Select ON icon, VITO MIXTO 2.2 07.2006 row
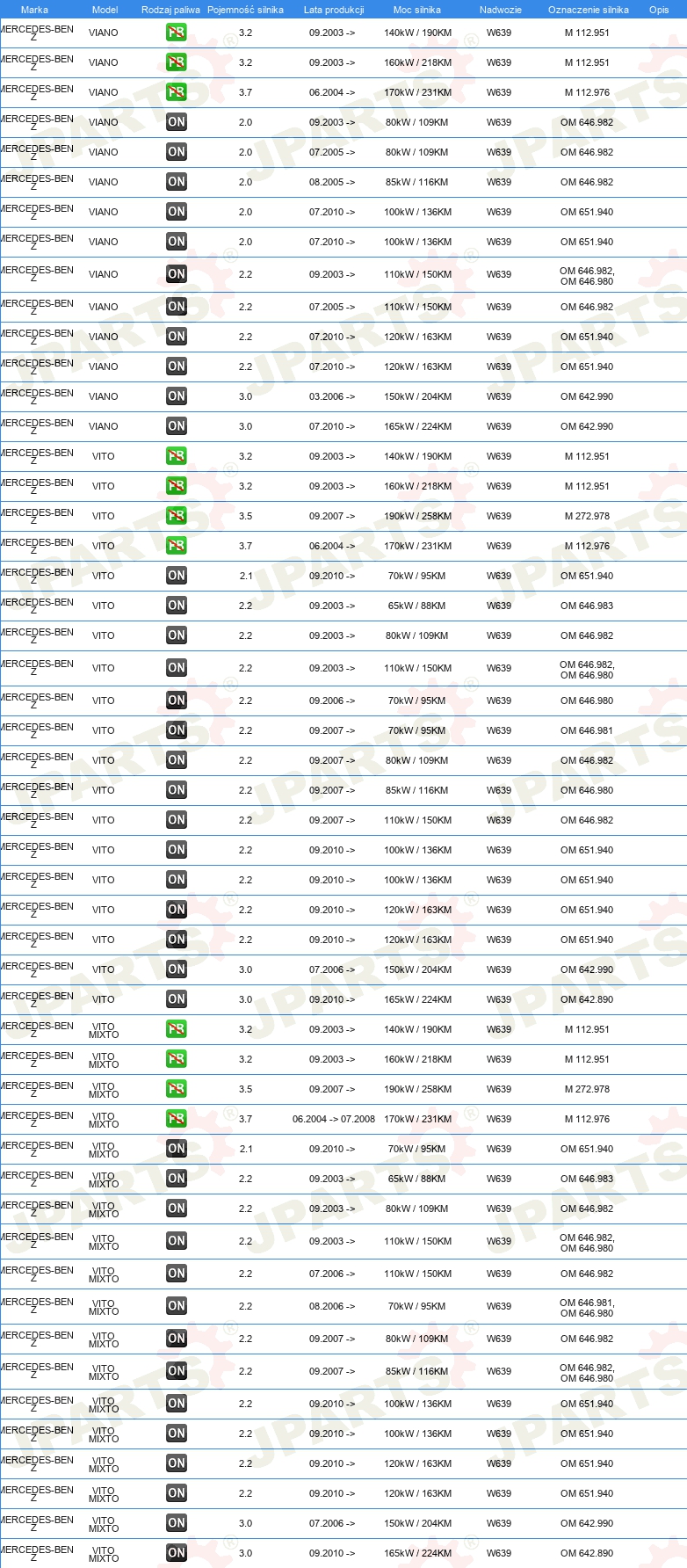This screenshot has width=687, height=1568. coord(177,1274)
